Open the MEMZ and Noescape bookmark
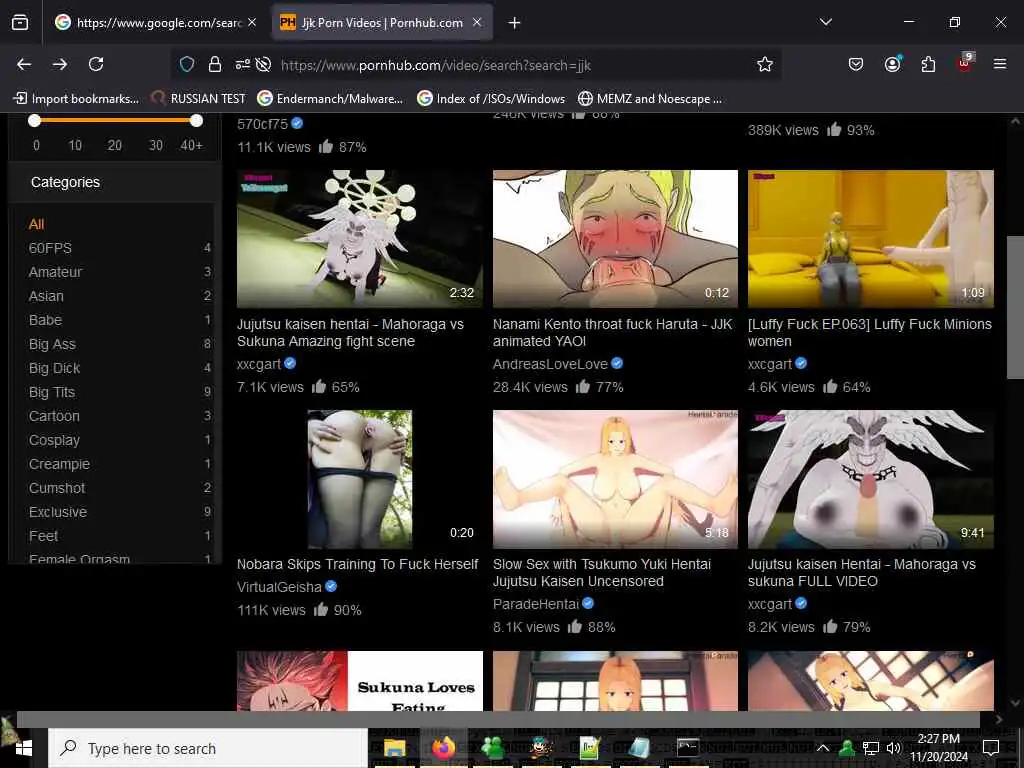Image resolution: width=1024 pixels, height=768 pixels. (650, 99)
